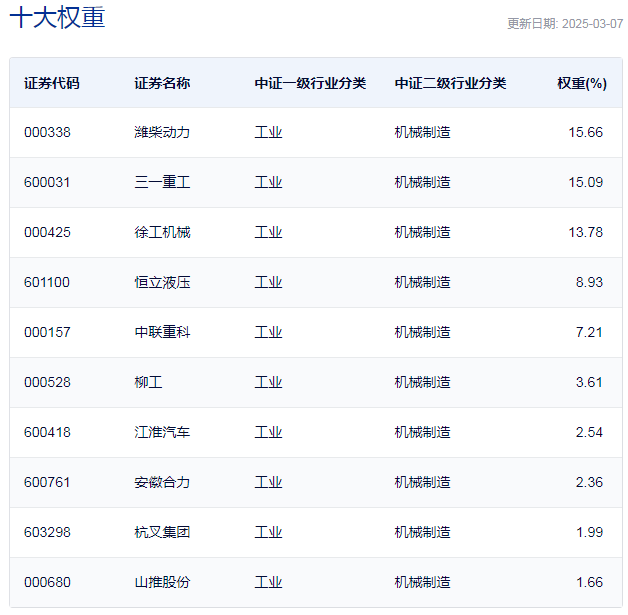Select security code 600031
The image size is (628, 615).
pyautogui.click(x=47, y=183)
